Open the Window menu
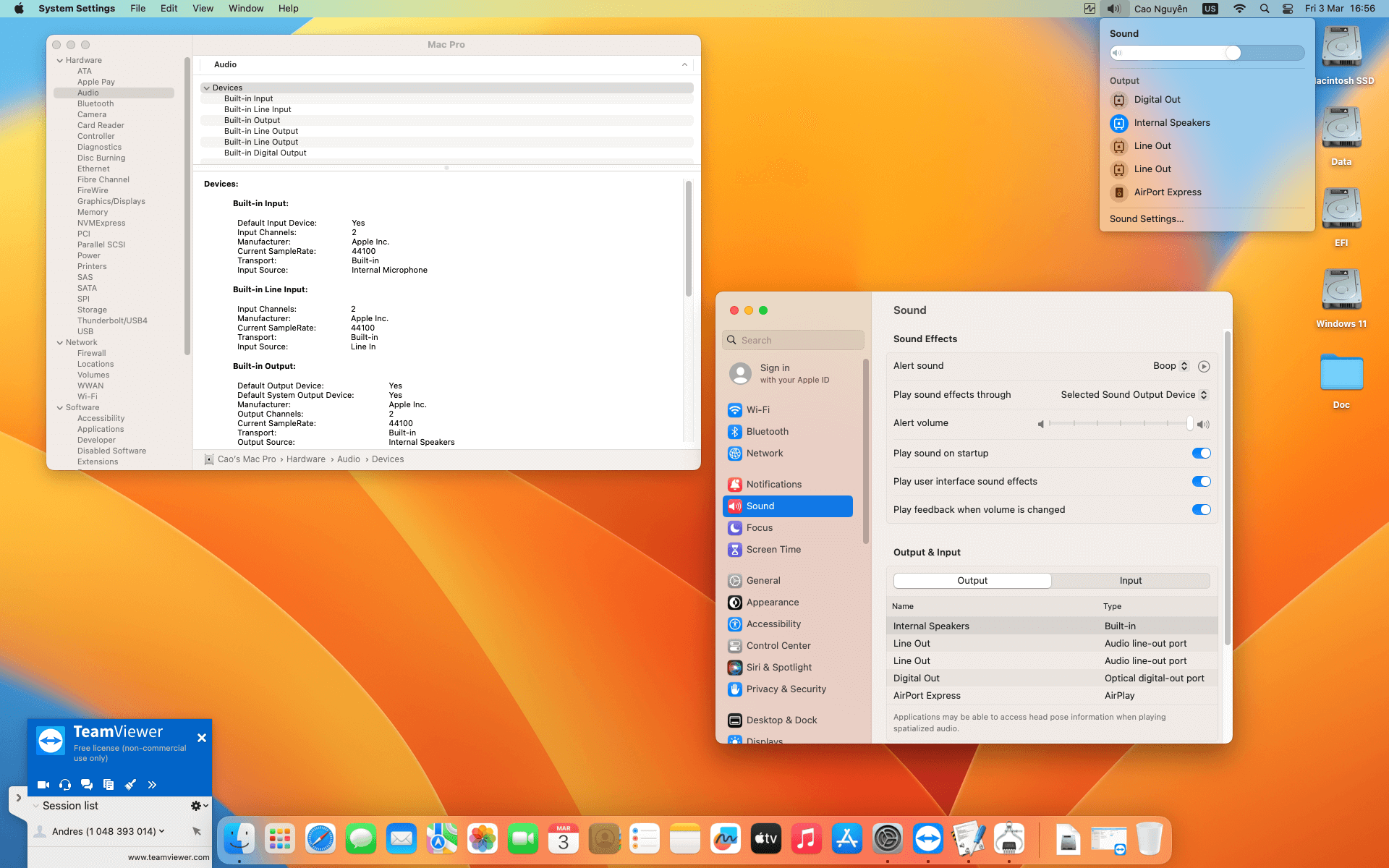Image resolution: width=1389 pixels, height=868 pixels. coord(246,9)
